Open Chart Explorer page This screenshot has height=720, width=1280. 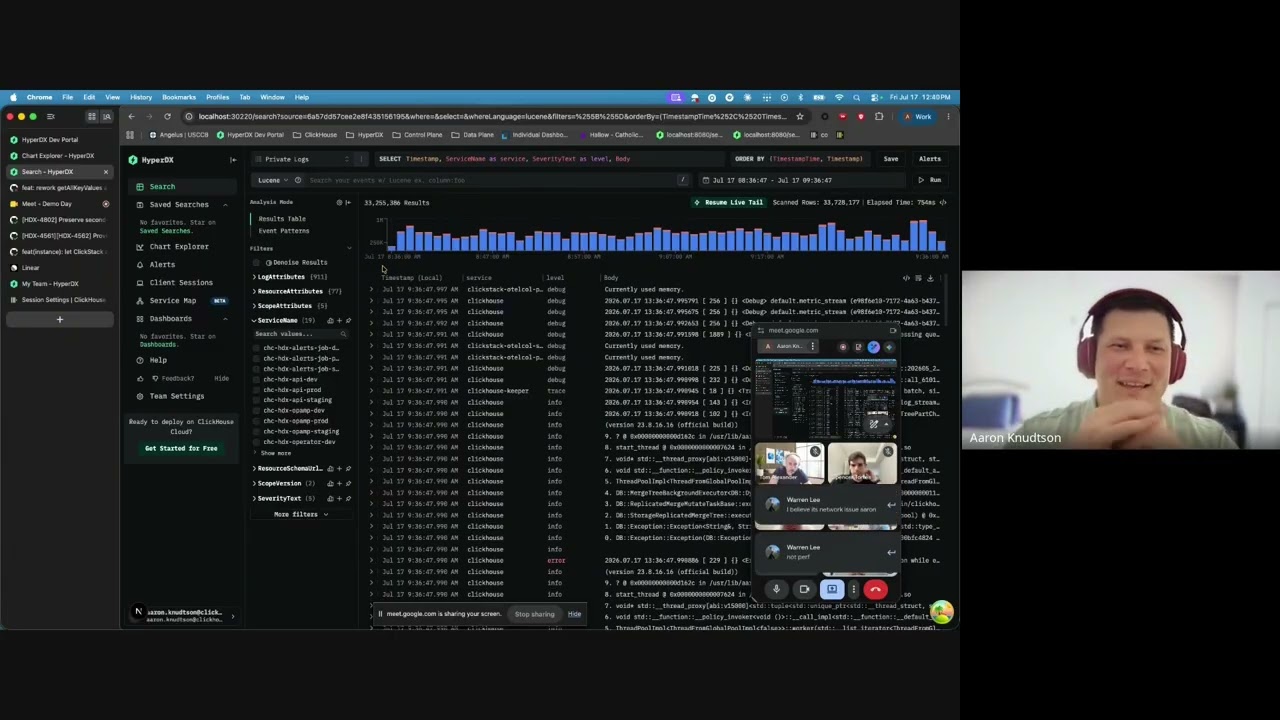coord(178,246)
